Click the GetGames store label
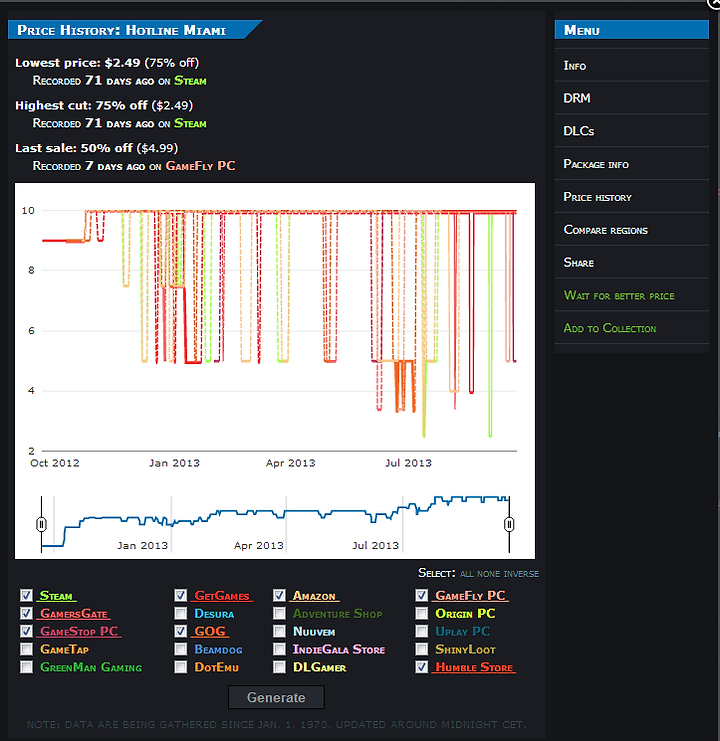Screen dimensions: 720x741 pos(222,596)
